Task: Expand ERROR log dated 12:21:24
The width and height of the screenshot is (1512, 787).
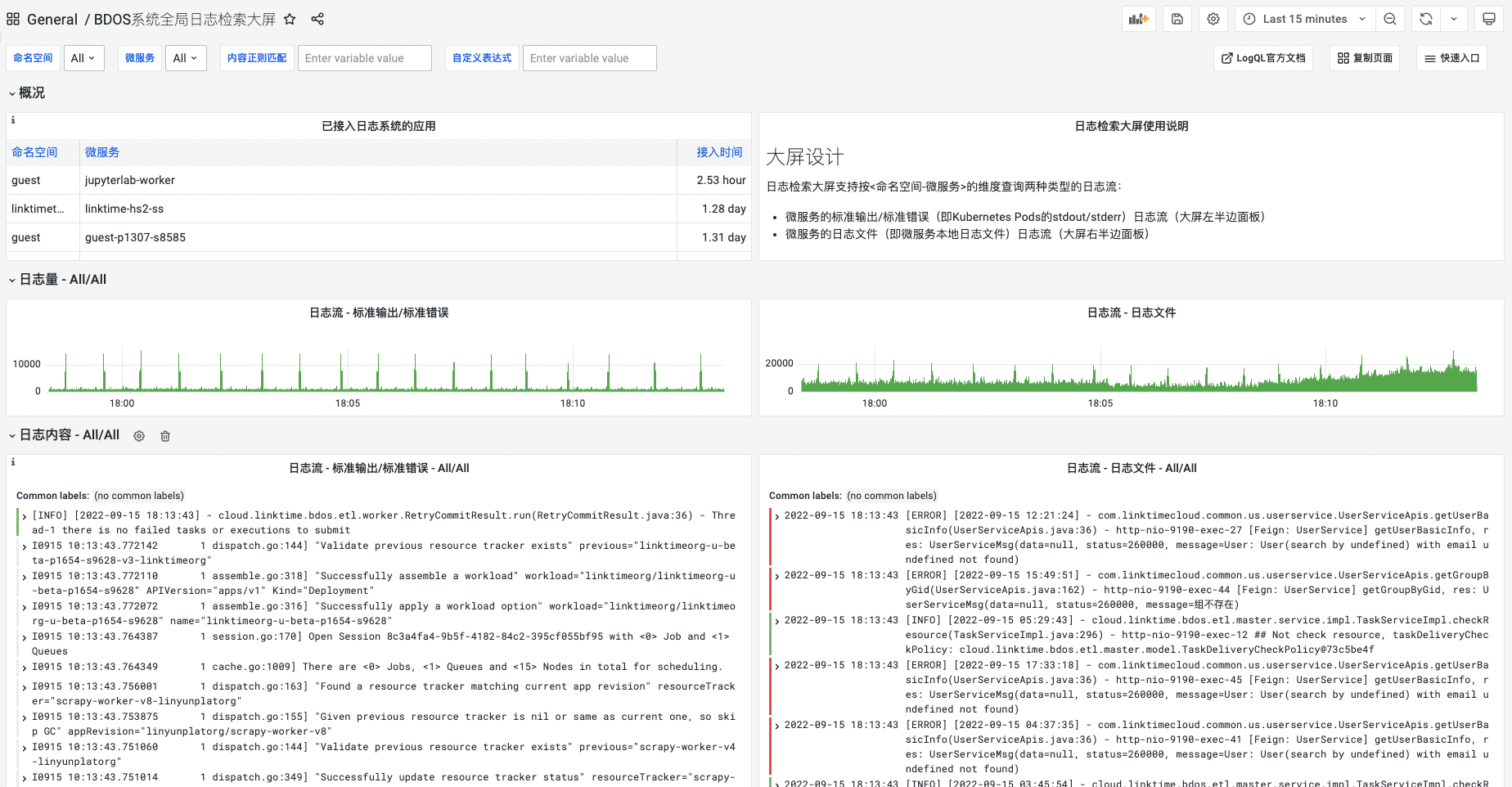Action: (x=777, y=516)
